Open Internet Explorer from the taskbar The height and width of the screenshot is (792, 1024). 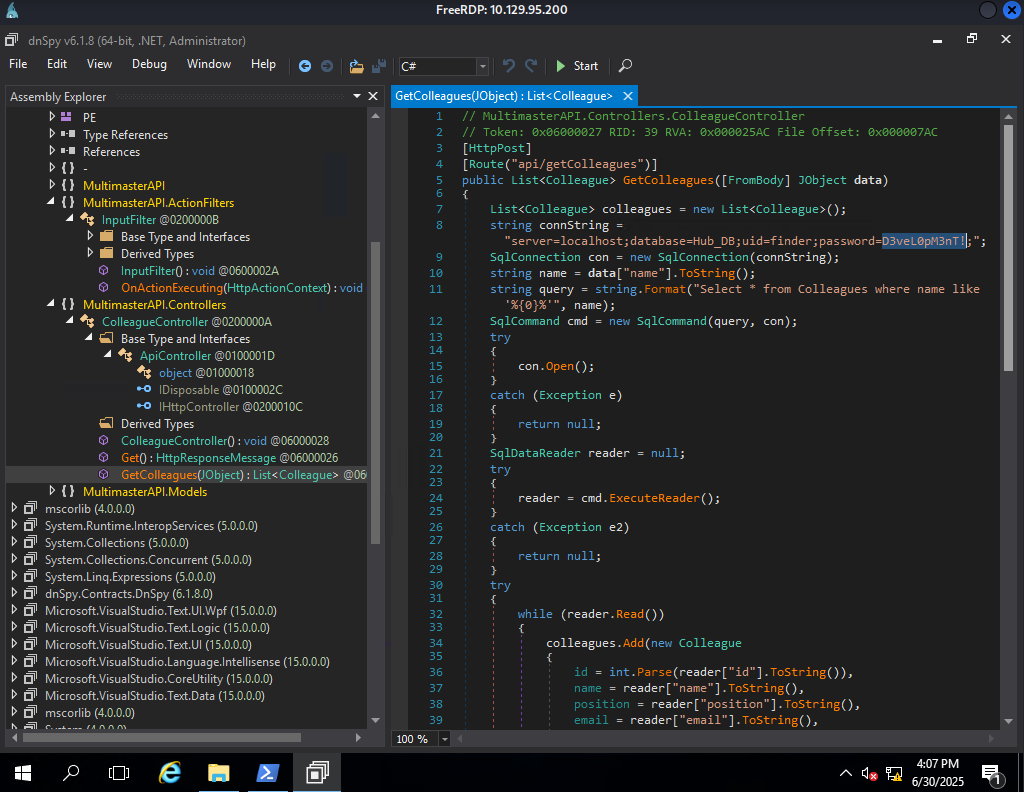click(170, 772)
